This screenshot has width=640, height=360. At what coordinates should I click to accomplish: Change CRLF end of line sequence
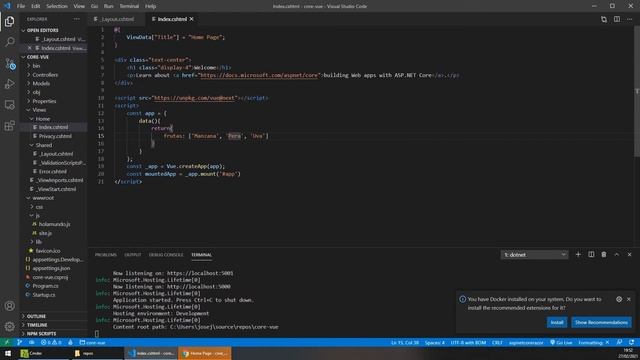[497, 342]
